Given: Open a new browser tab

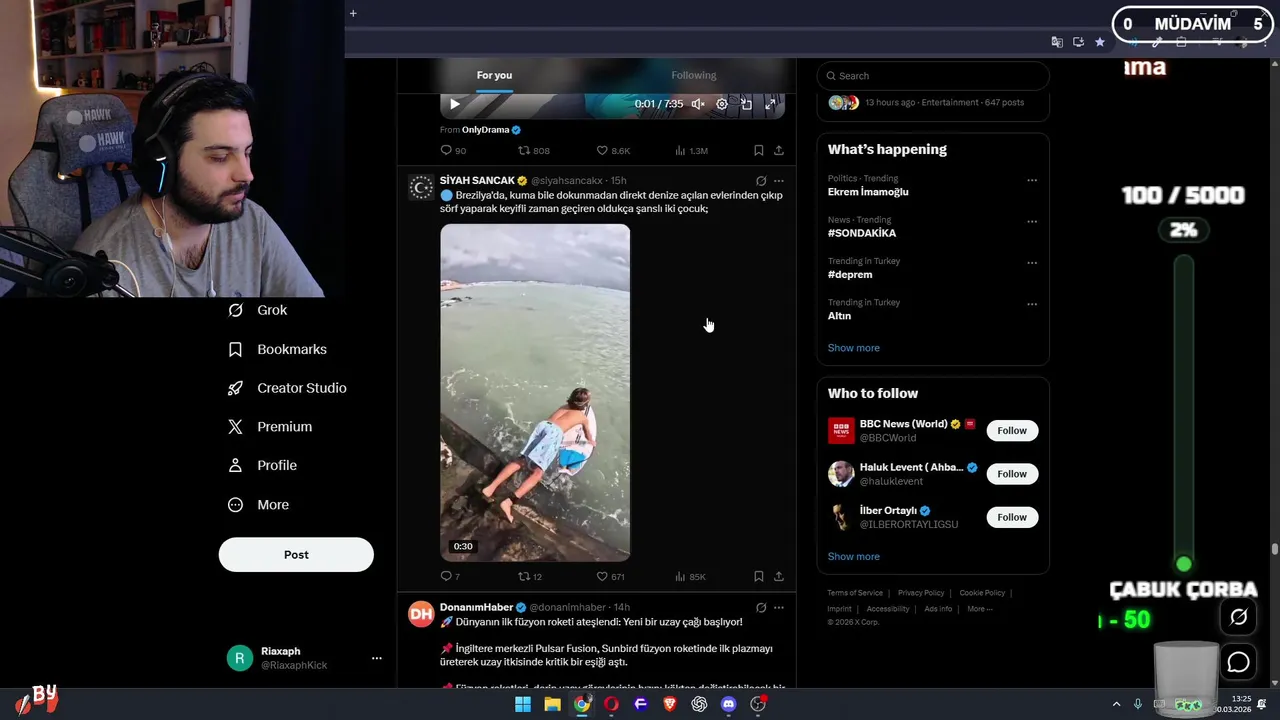Looking at the screenshot, I should 353,13.
